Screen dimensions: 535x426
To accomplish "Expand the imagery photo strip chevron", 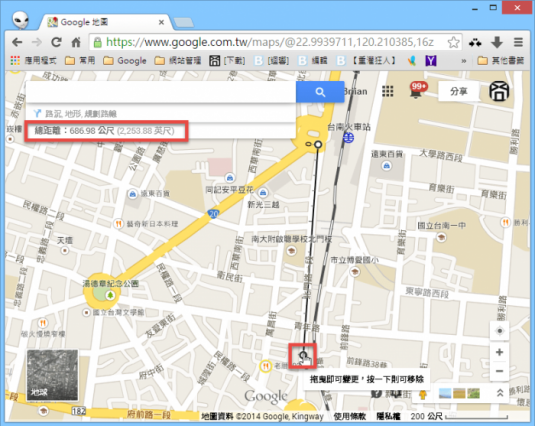I will [500, 393].
